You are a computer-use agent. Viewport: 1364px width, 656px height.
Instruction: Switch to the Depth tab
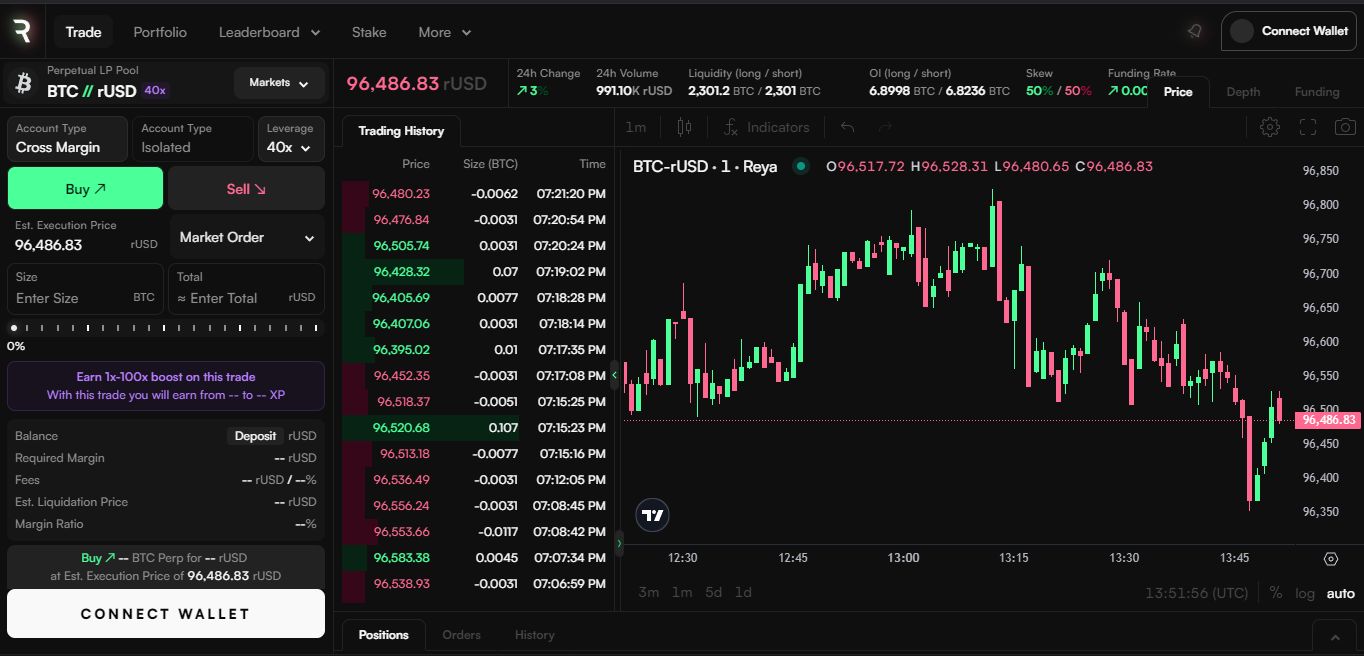click(x=1243, y=92)
